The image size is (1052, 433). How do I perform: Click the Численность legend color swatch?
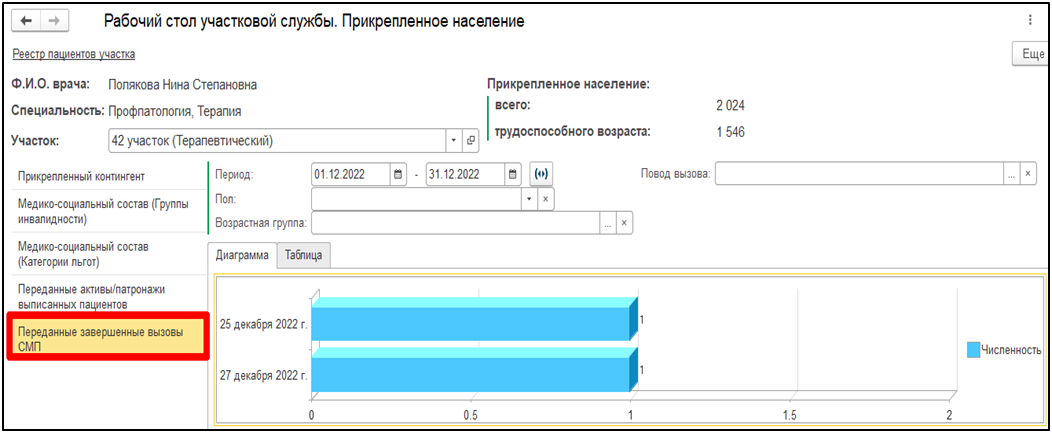pos(973,350)
